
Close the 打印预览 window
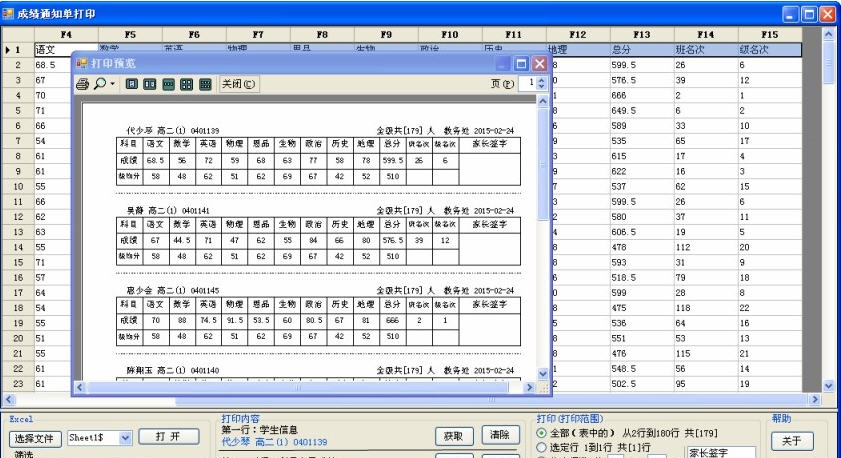(x=540, y=64)
